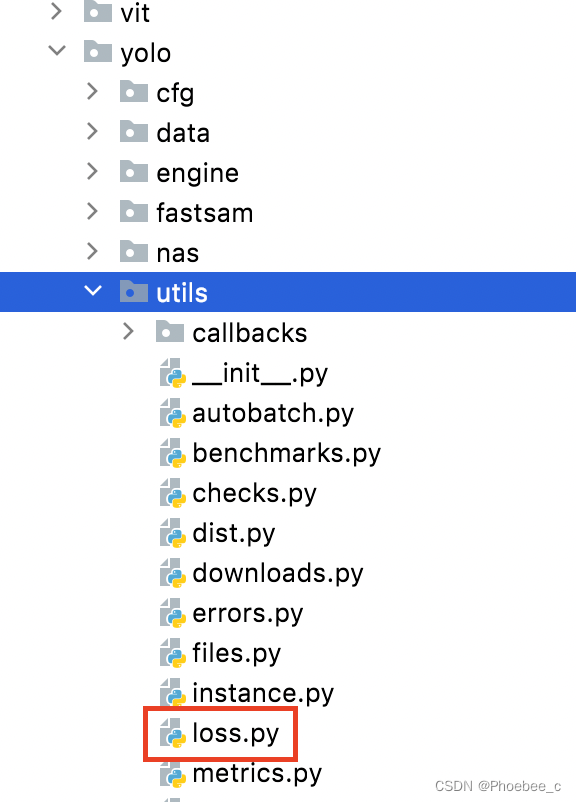Select the nas folder name
This screenshot has width=576, height=802.
(178, 254)
